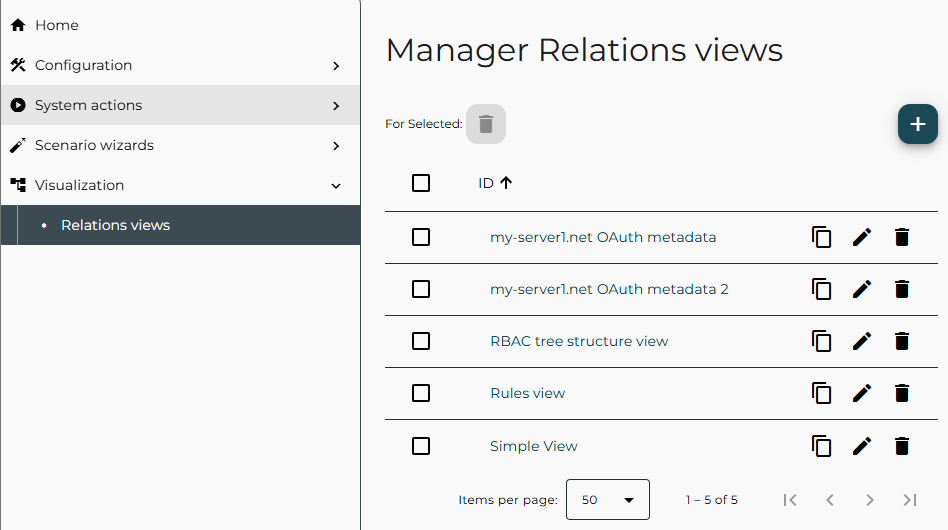Screen dimensions: 948x530
Task: Collapse the Visualization section chevron
Action: (336, 186)
